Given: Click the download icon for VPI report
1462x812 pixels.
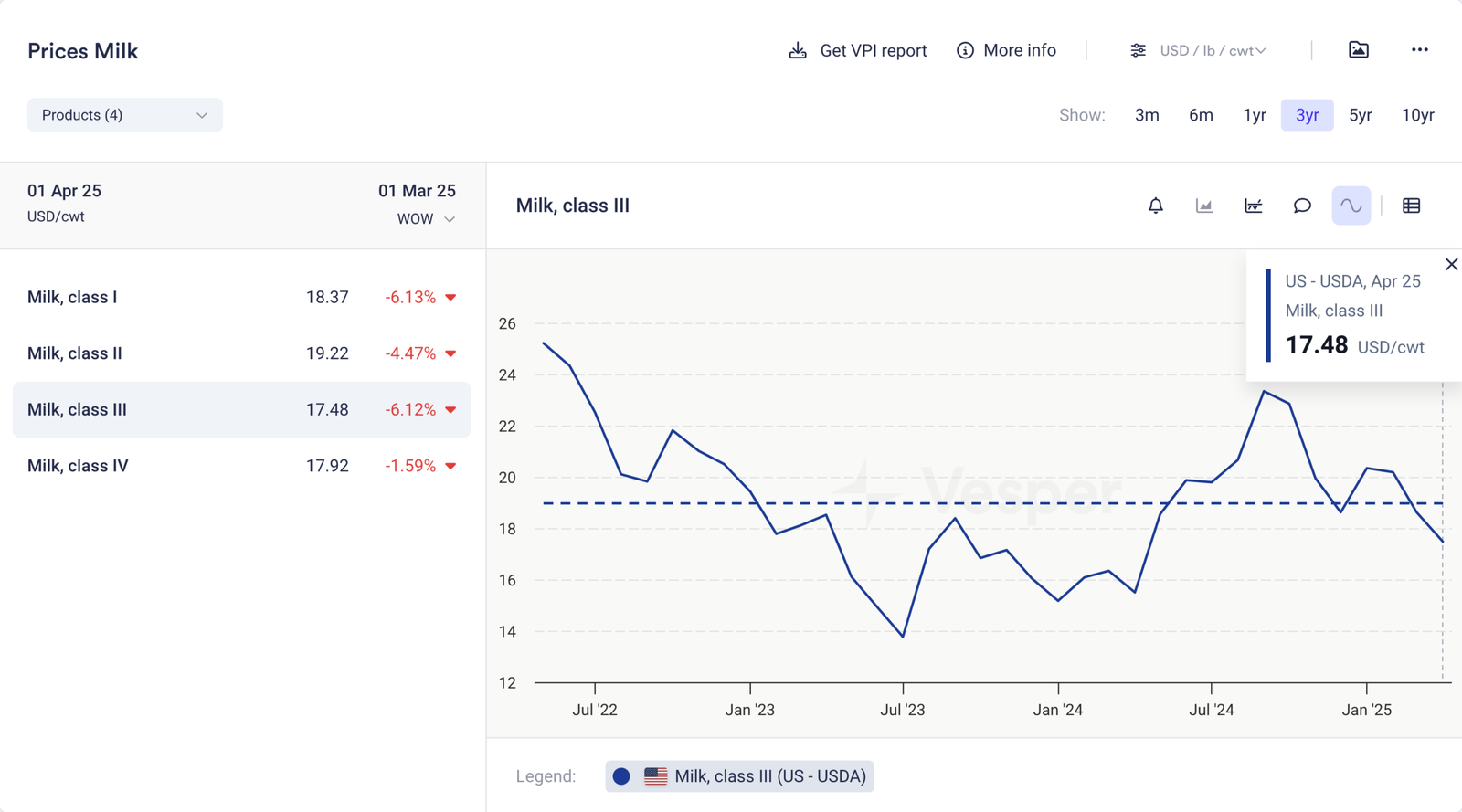Looking at the screenshot, I should coord(798,50).
